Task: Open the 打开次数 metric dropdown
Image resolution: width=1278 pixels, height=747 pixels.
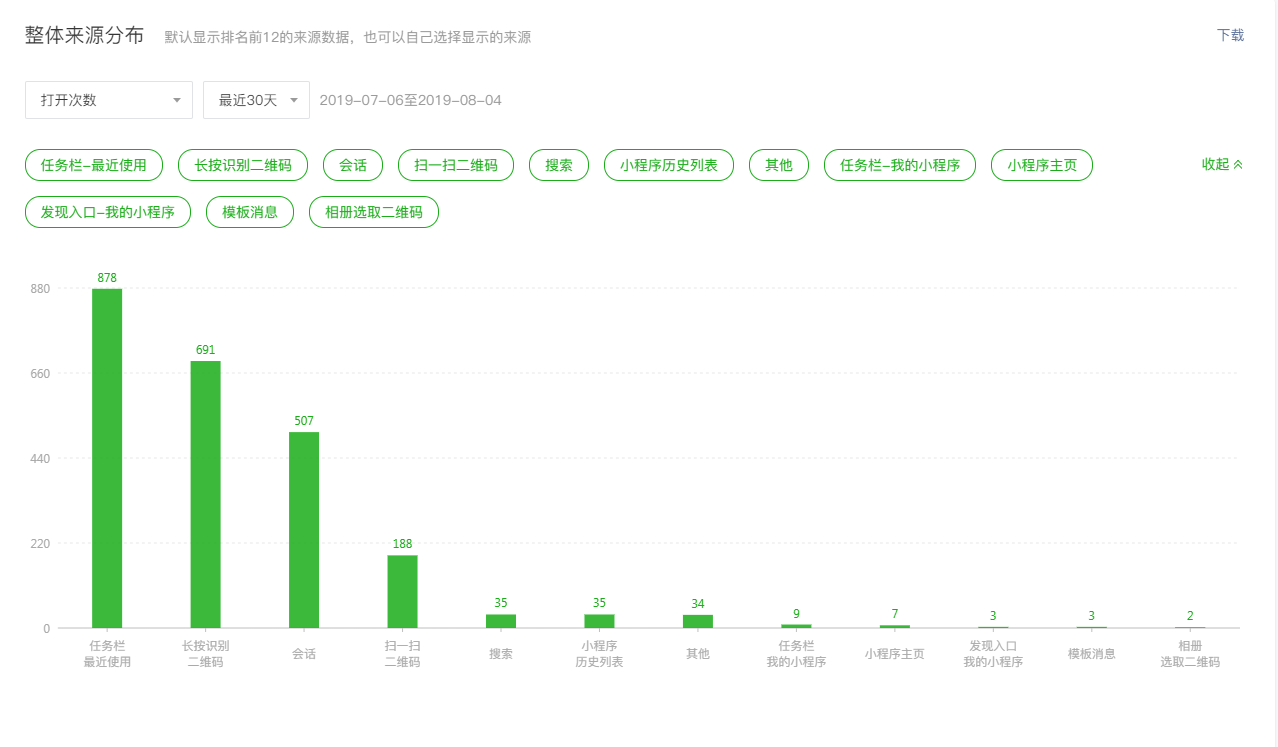Action: tap(109, 100)
